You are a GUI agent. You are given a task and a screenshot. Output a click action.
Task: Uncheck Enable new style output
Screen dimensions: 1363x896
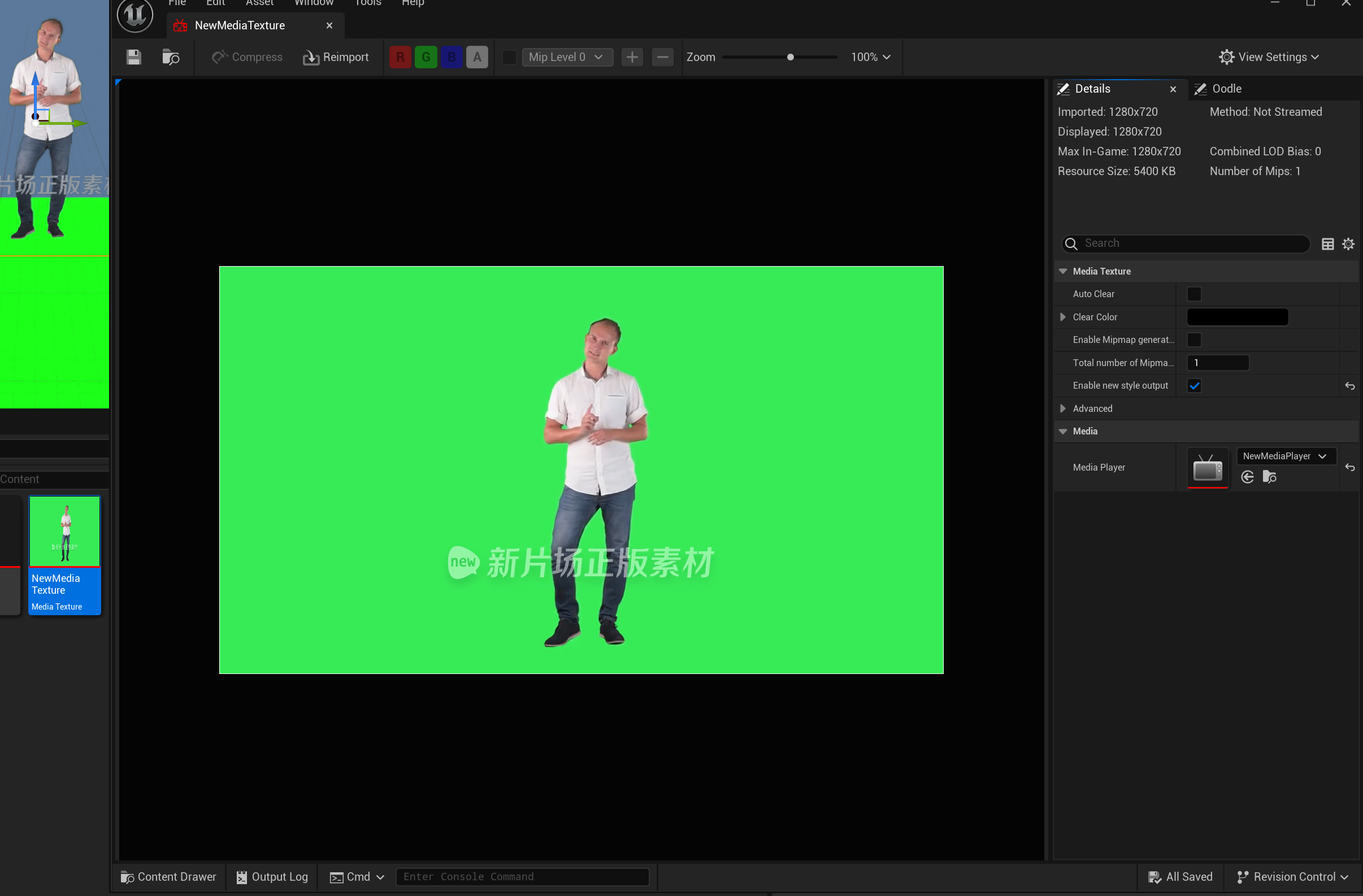[x=1194, y=386]
